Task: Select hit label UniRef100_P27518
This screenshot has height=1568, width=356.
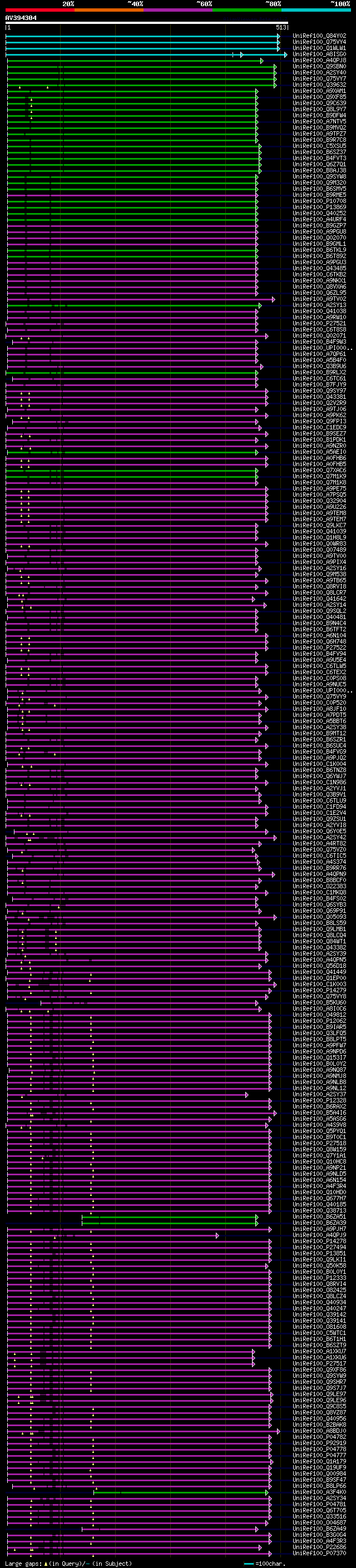Action: [x=319, y=1143]
